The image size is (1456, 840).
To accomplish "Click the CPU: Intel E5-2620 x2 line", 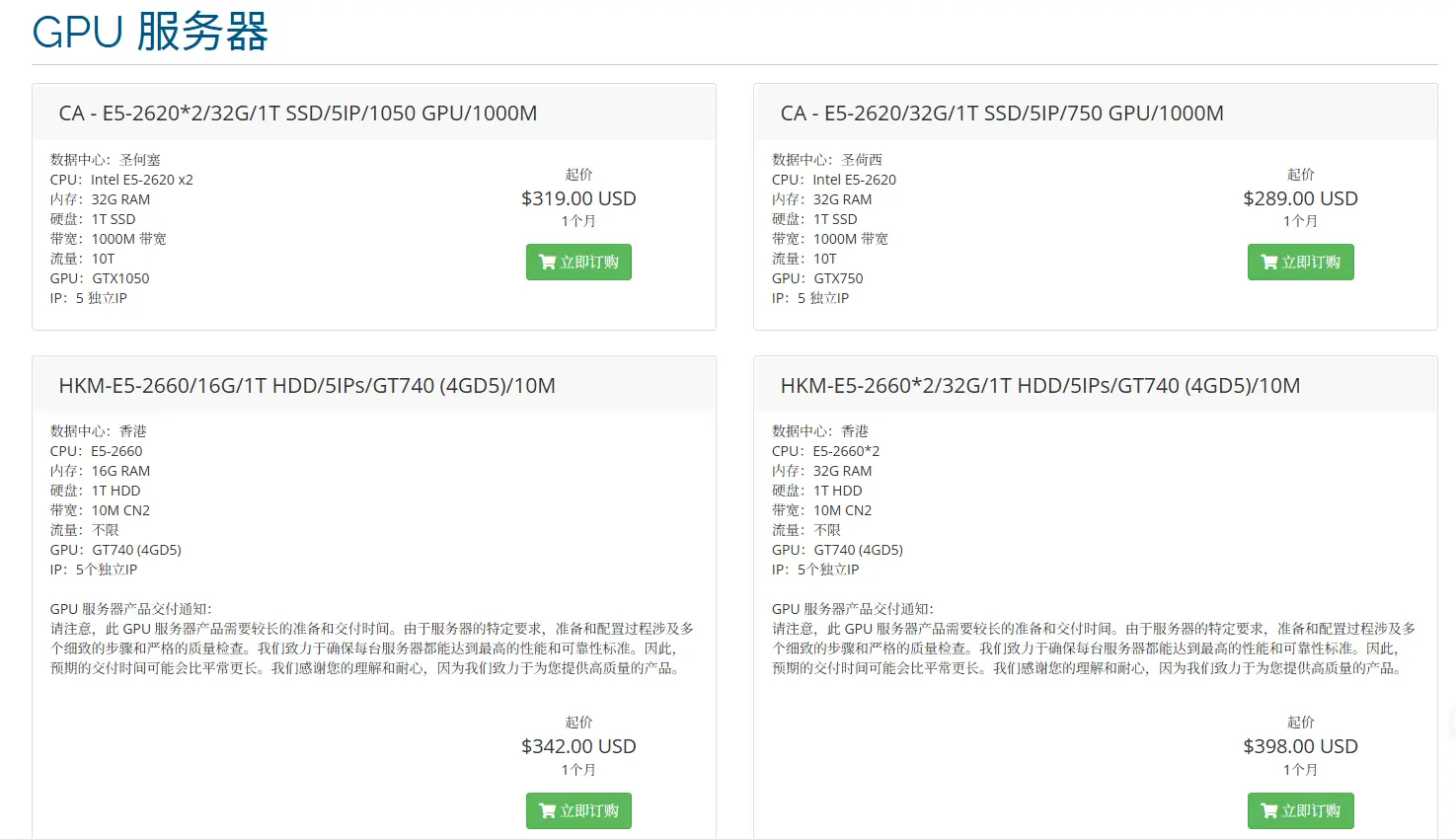I will (121, 180).
